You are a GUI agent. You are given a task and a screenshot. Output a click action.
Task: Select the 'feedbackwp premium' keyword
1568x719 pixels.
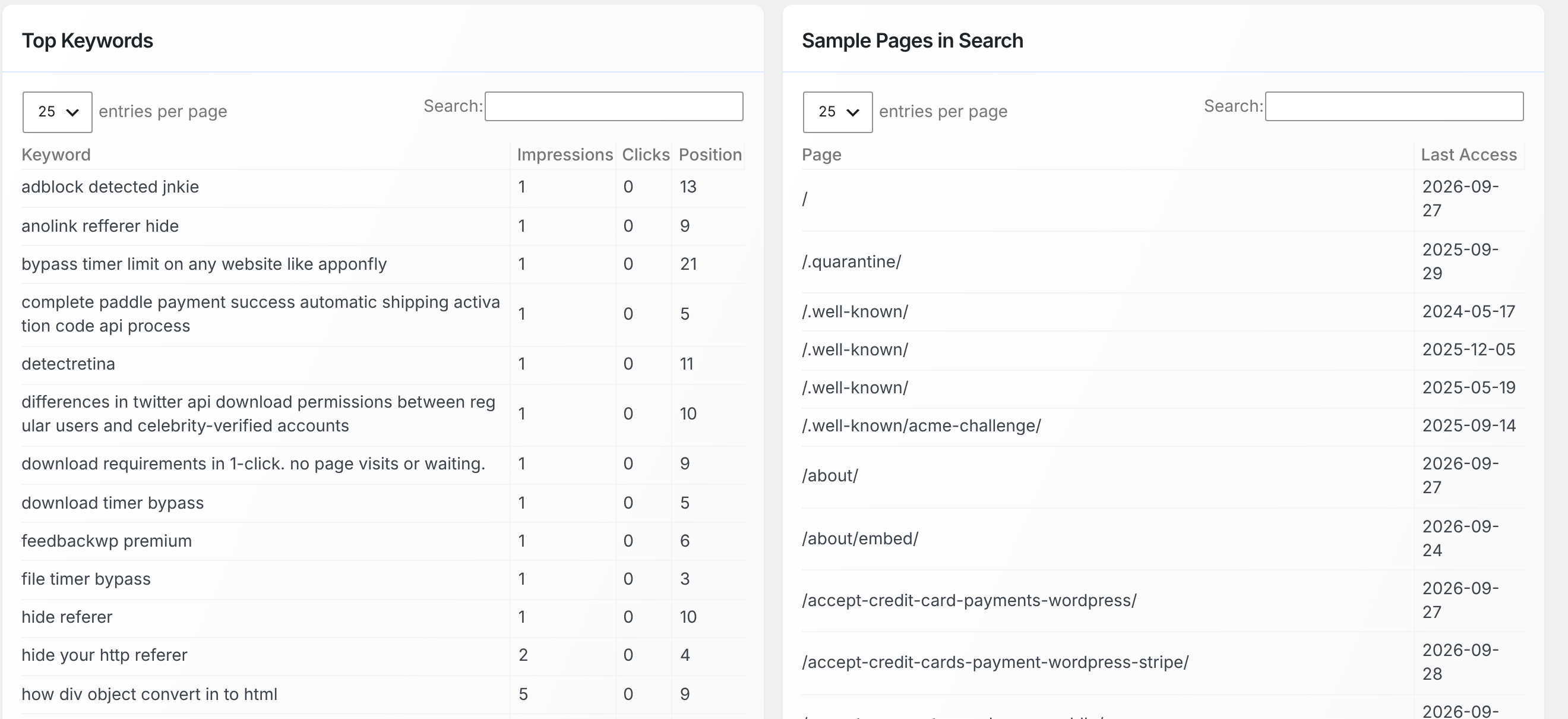106,541
